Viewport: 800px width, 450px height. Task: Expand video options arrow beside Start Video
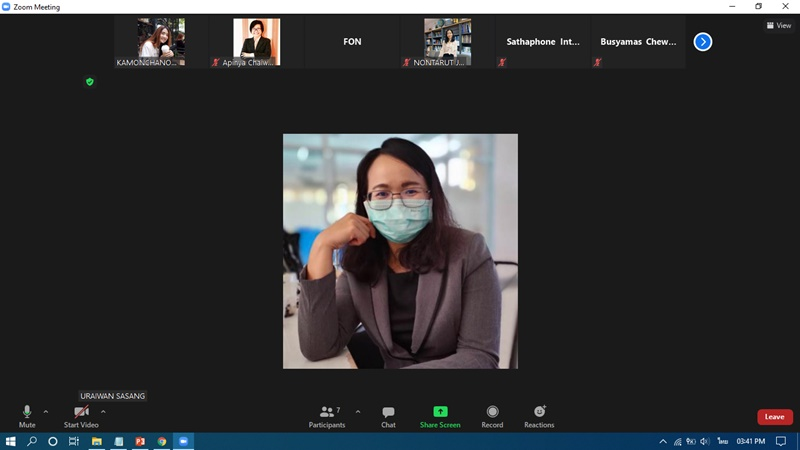coord(103,412)
